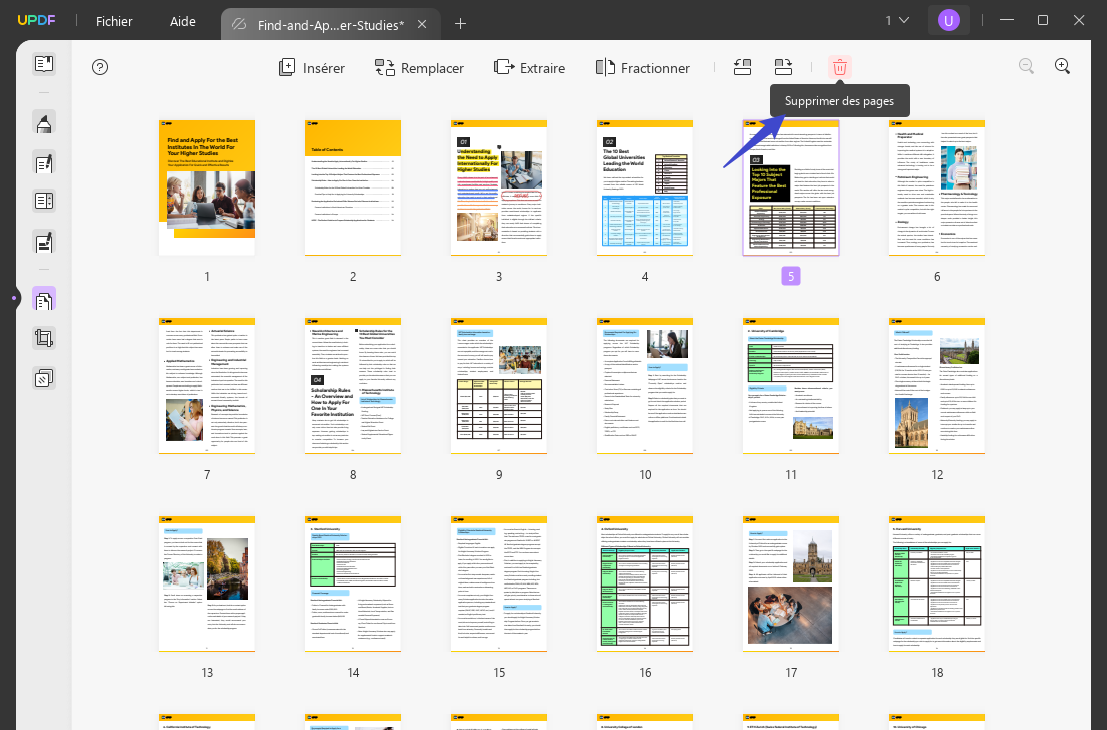This screenshot has height=730, width=1107.
Task: Click the Extraire toolbar button
Action: tap(529, 68)
